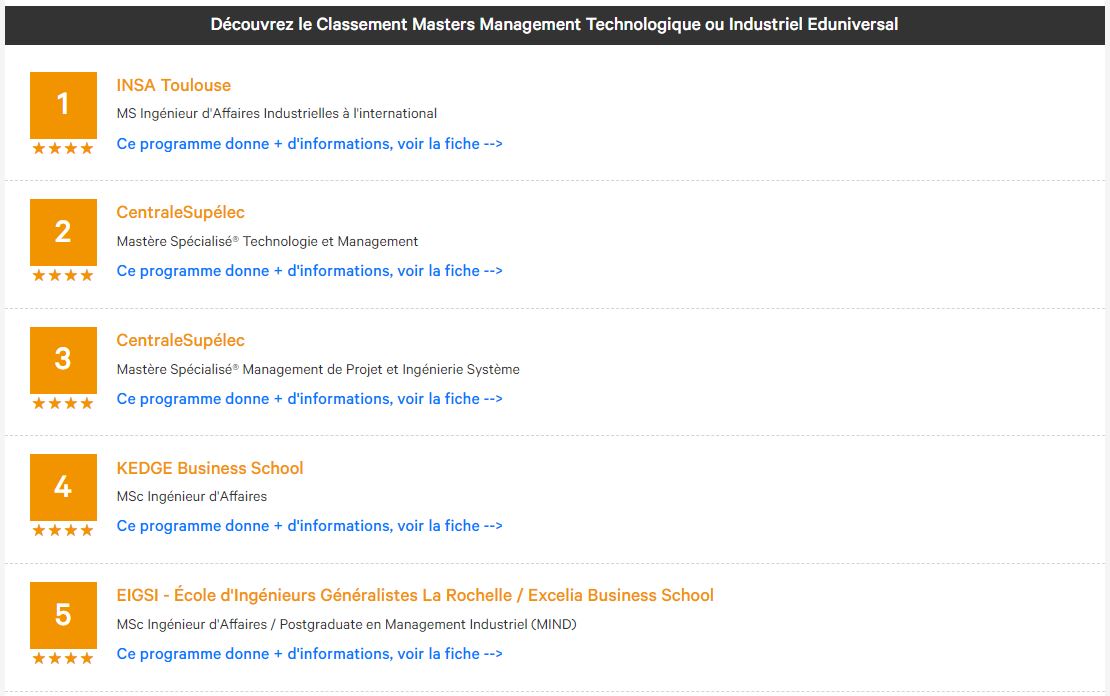Click the star rating under rank 1
This screenshot has height=696, width=1110.
click(x=63, y=149)
